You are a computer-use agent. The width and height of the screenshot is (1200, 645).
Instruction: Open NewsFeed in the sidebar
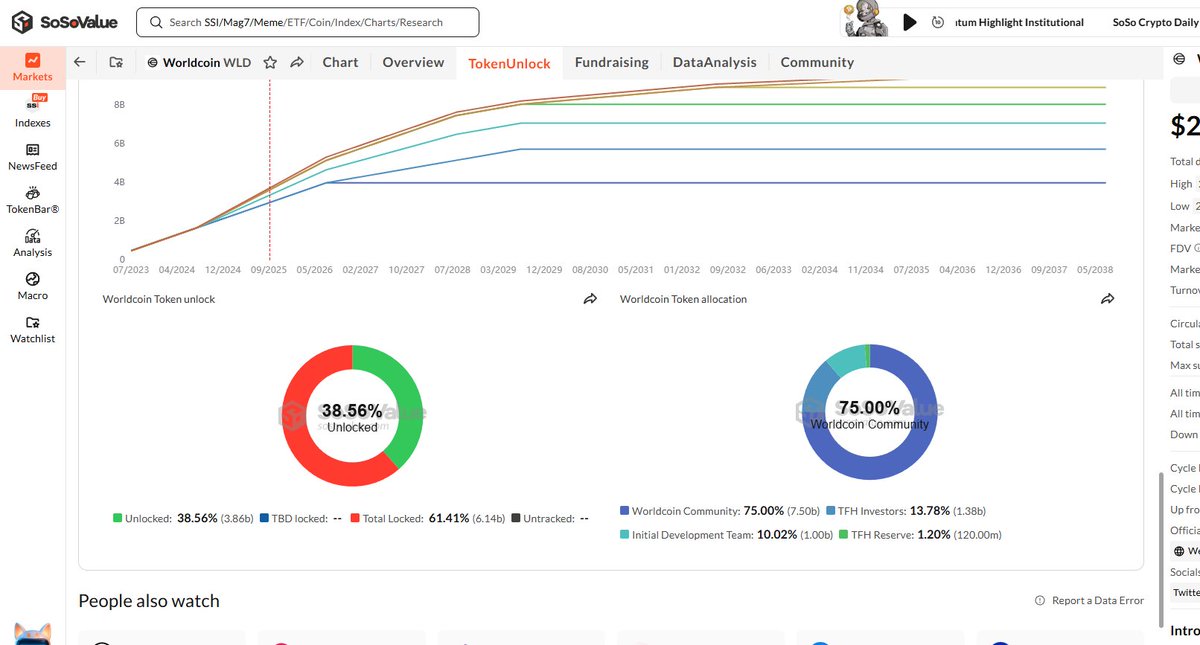pyautogui.click(x=32, y=156)
